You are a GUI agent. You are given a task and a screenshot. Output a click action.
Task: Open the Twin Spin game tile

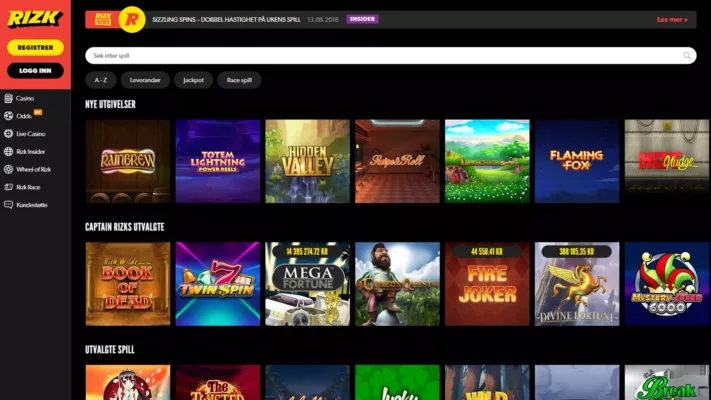[x=218, y=284]
